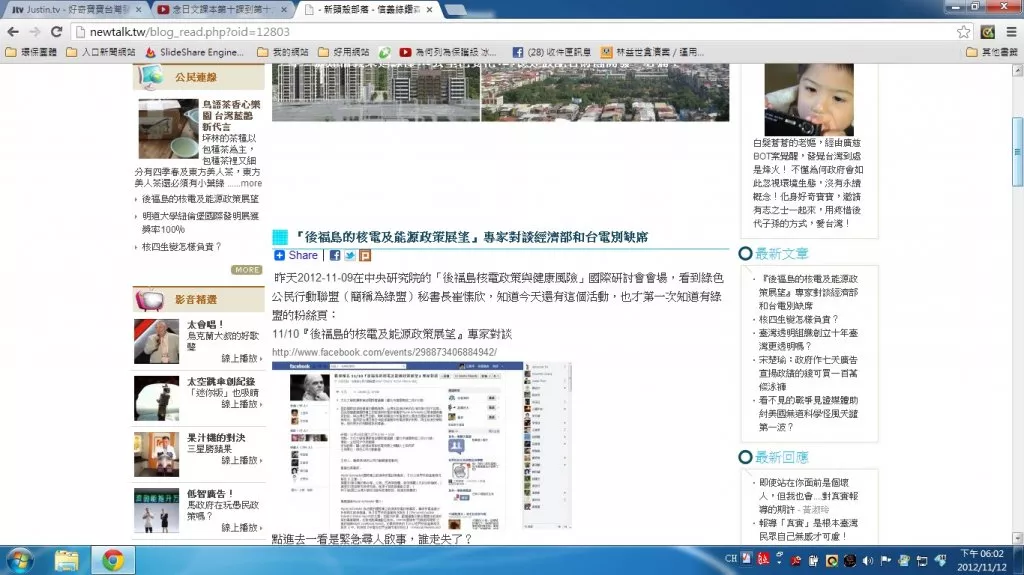Open the volume speaker tray icon
Screen dimensions: 1024x575
[x=867, y=561]
